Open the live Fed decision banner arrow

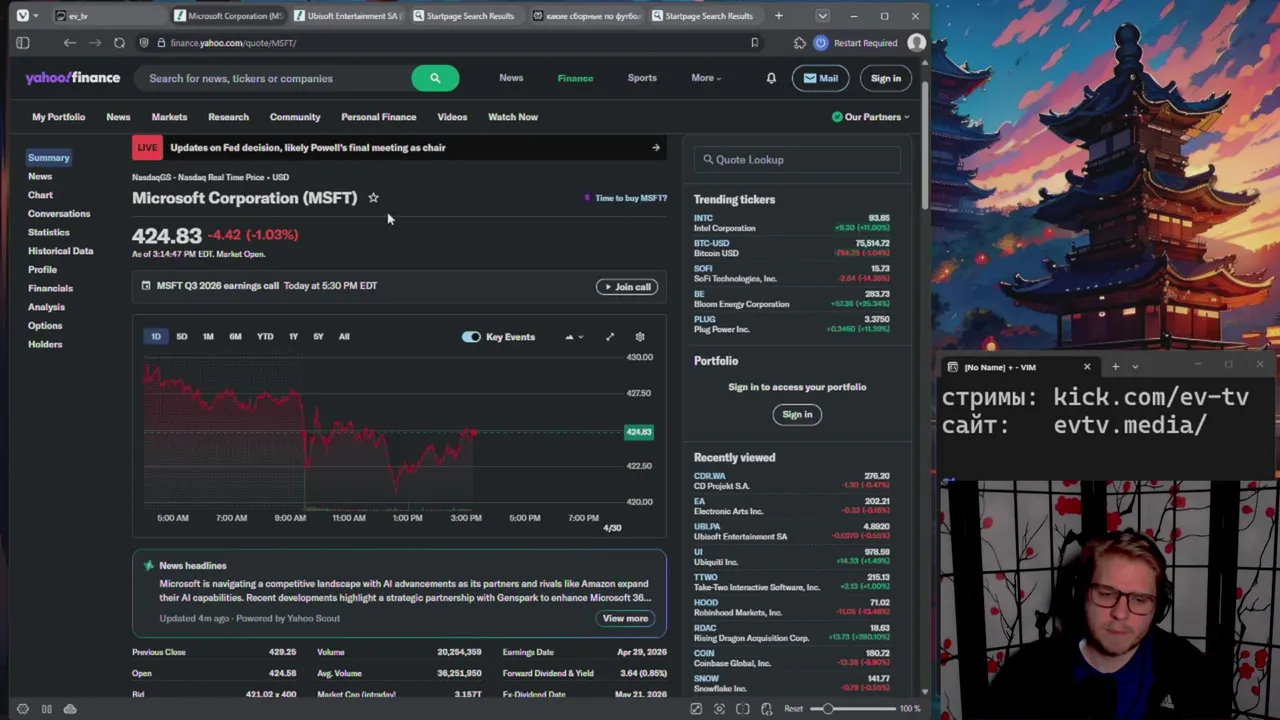tap(656, 148)
